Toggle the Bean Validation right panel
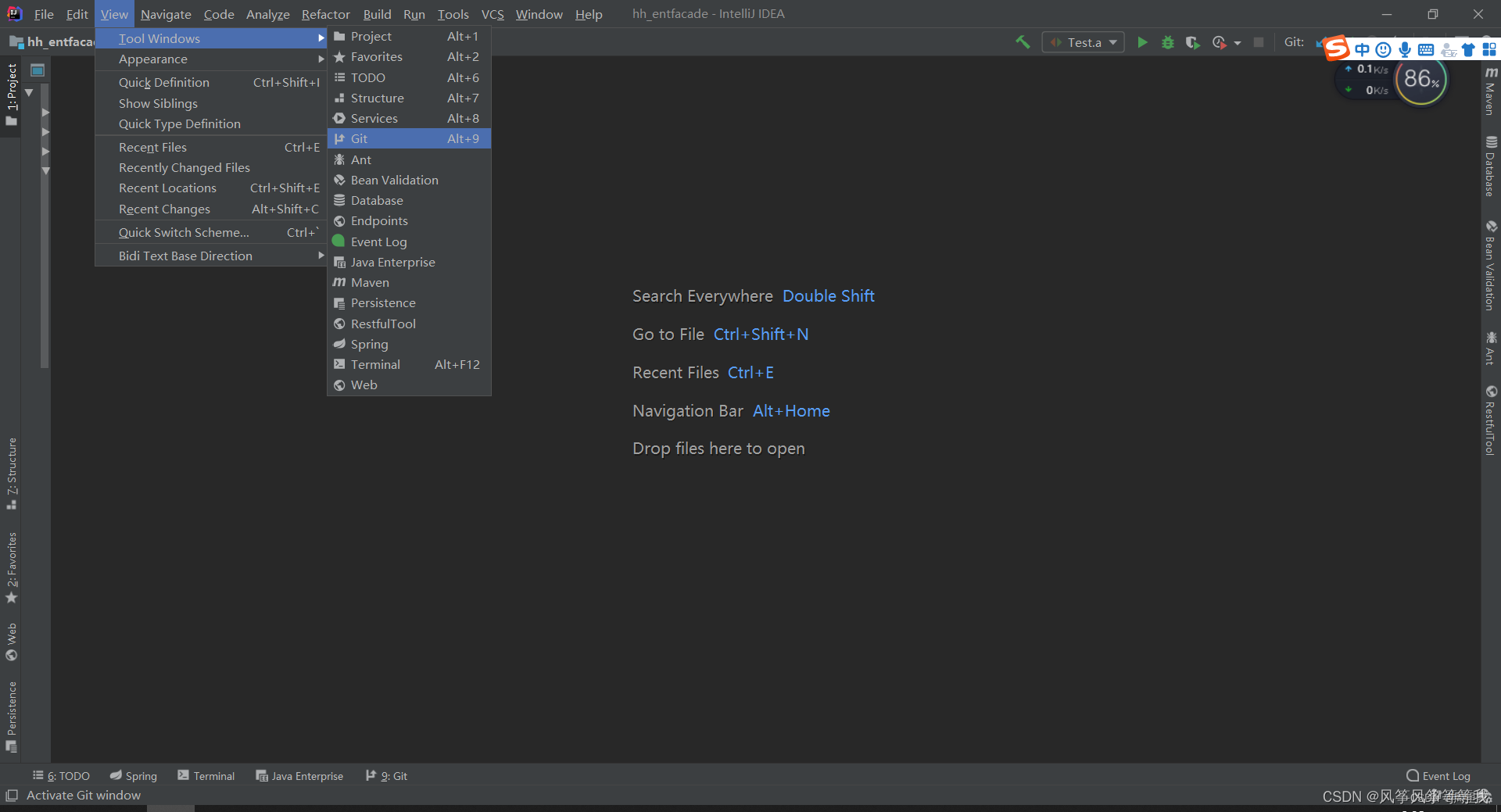 (x=1491, y=266)
